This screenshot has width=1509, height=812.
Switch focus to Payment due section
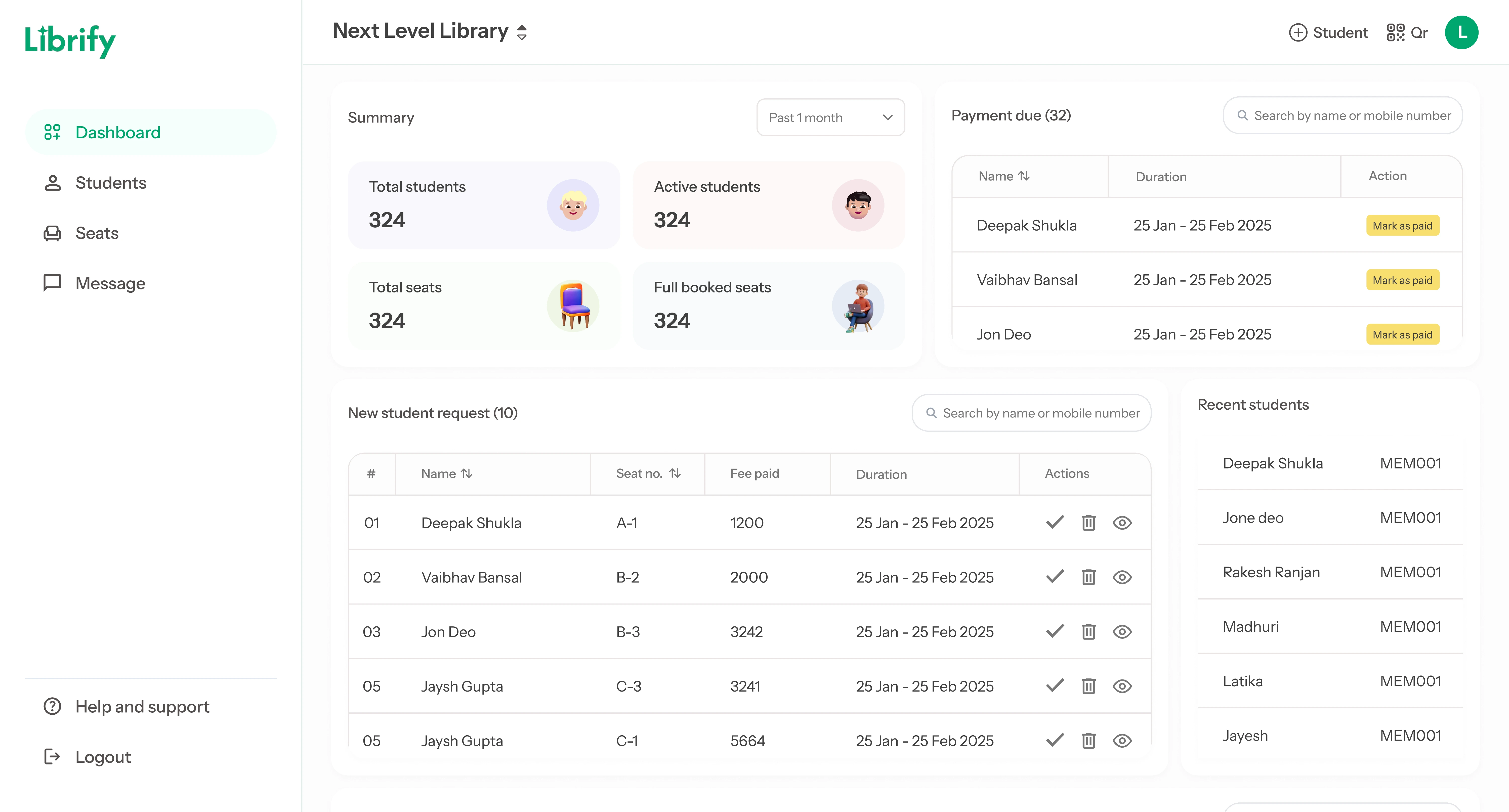pyautogui.click(x=1011, y=115)
